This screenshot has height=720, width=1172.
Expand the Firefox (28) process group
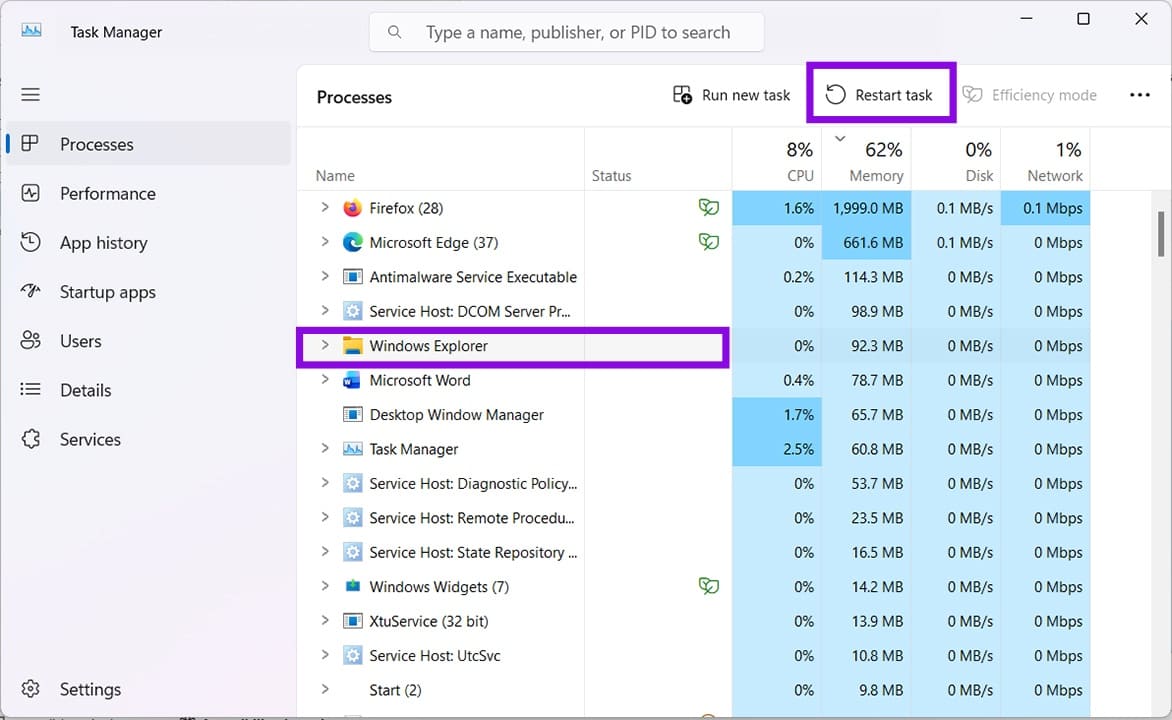click(x=324, y=207)
